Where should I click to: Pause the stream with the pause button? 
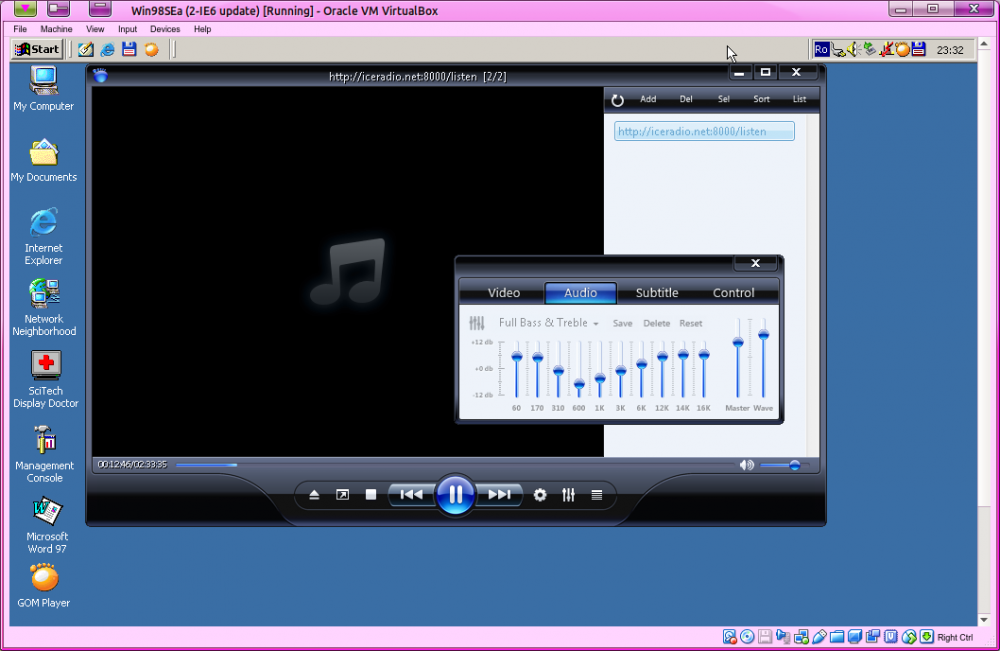(x=455, y=494)
